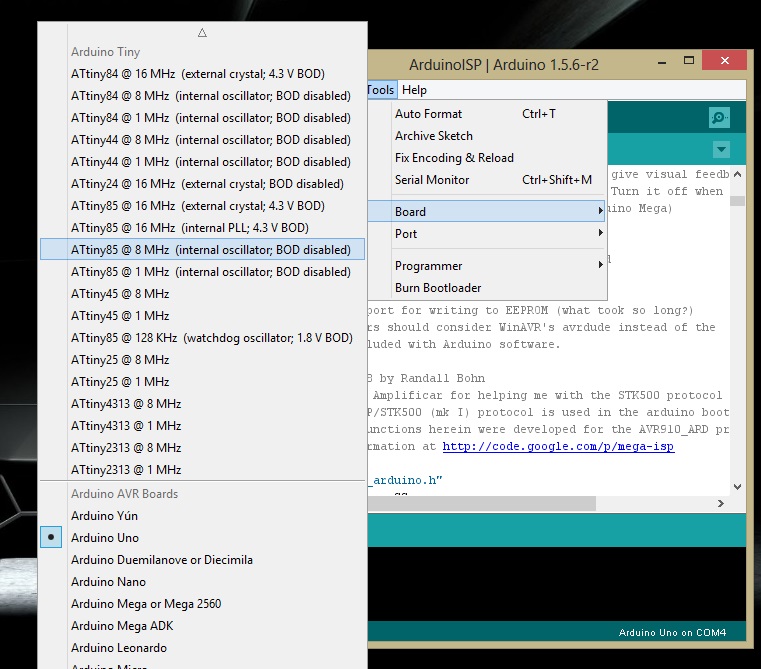Pick ATtiny25 @ 1 MHz board

coord(202,382)
